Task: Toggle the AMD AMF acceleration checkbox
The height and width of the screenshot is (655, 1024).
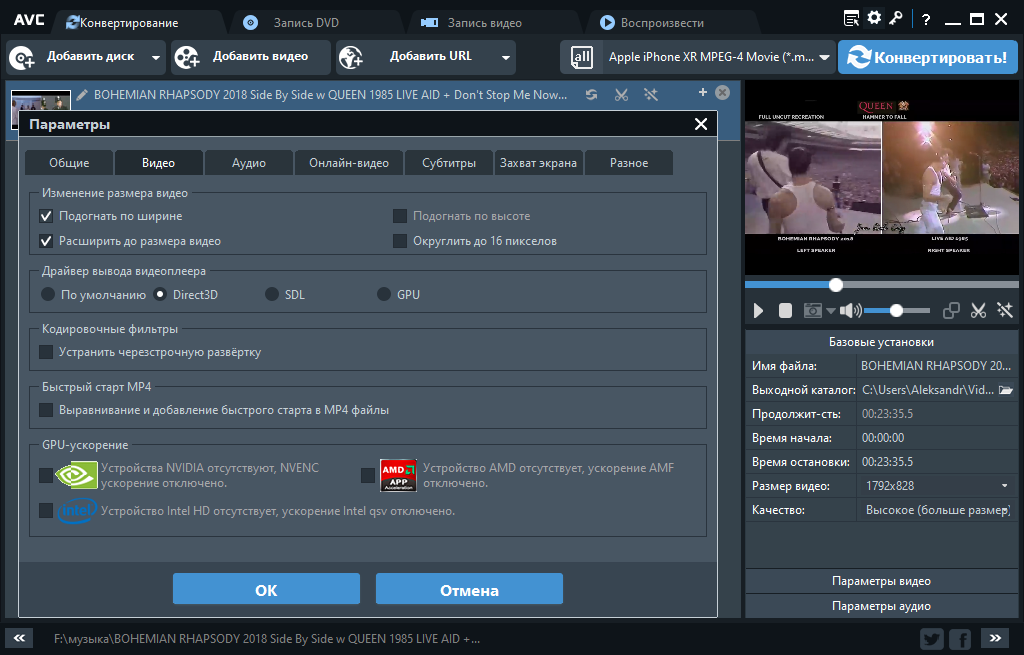Action: pyautogui.click(x=368, y=475)
